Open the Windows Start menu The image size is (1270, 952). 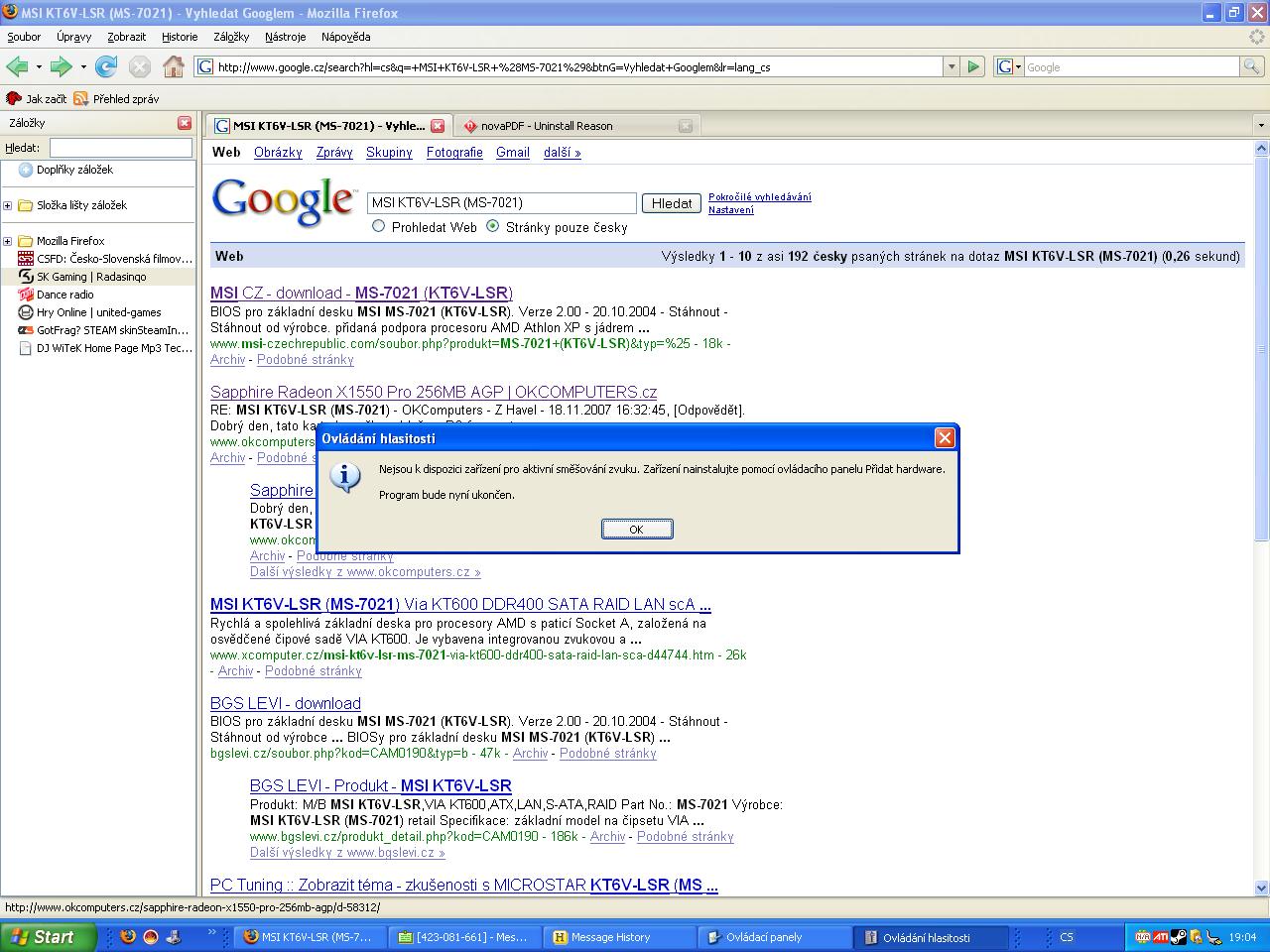point(49,937)
